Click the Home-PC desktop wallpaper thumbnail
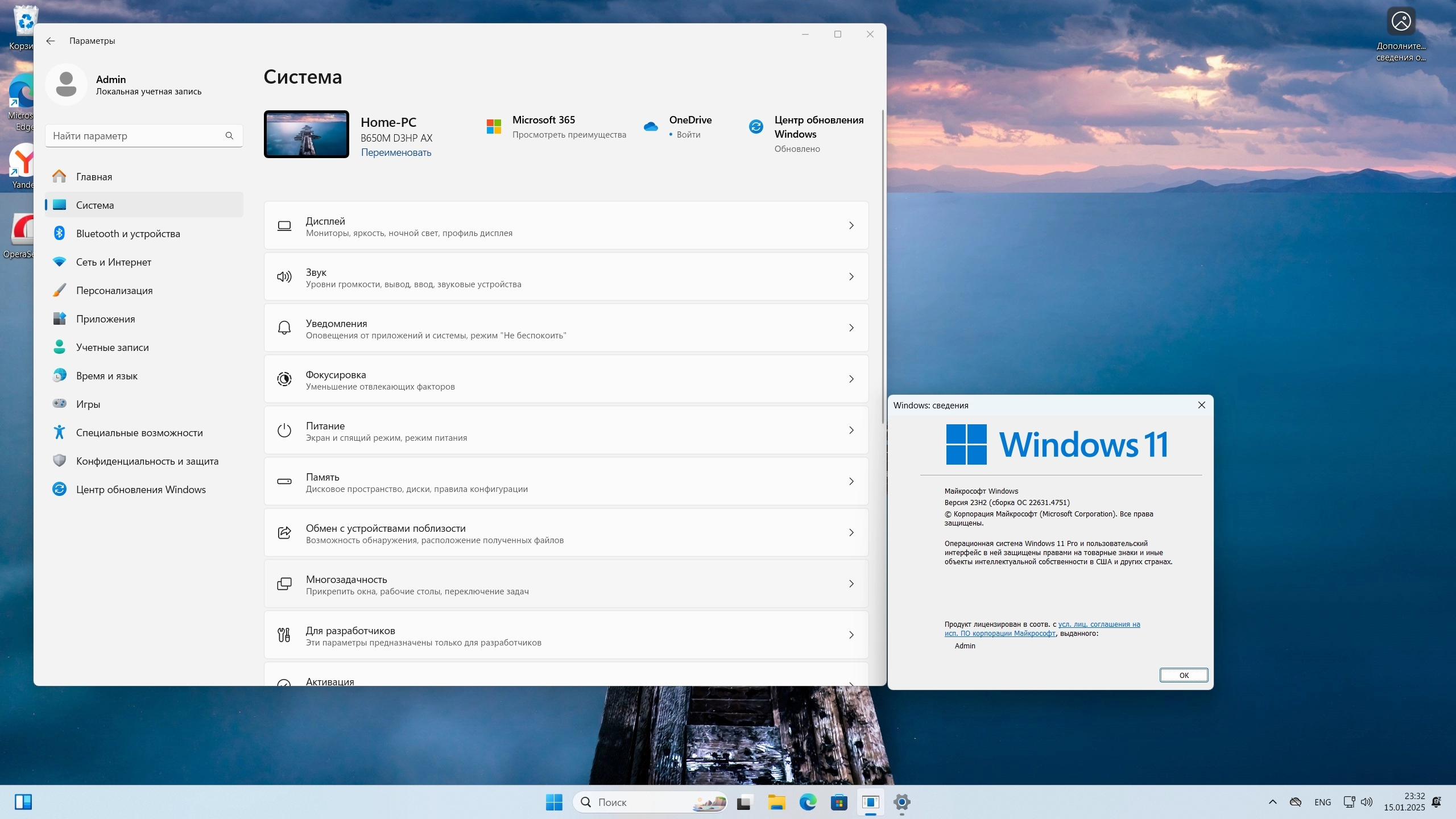Image resolution: width=1456 pixels, height=819 pixels. (x=307, y=134)
